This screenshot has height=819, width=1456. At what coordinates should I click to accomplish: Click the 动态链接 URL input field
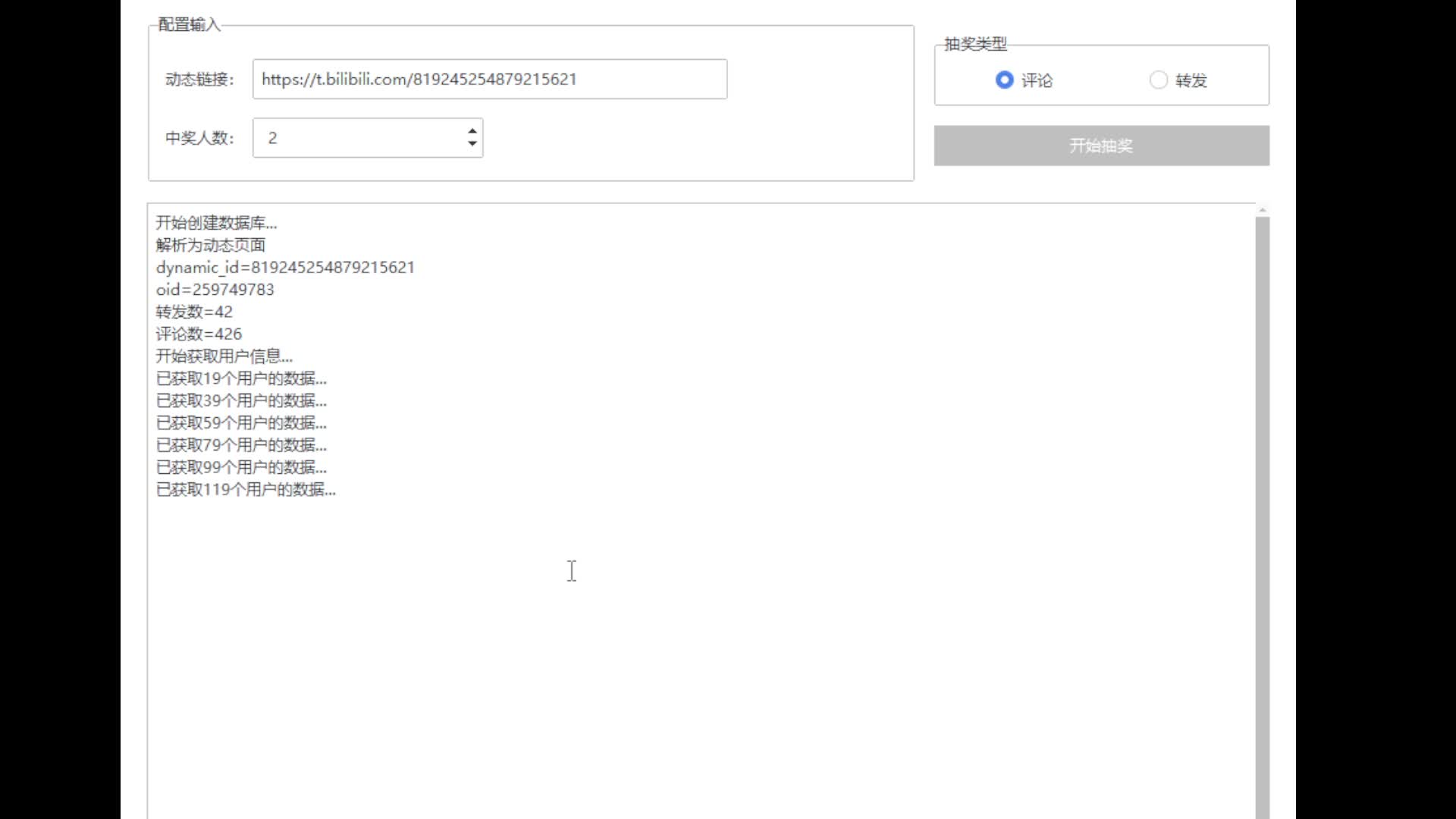(x=489, y=79)
